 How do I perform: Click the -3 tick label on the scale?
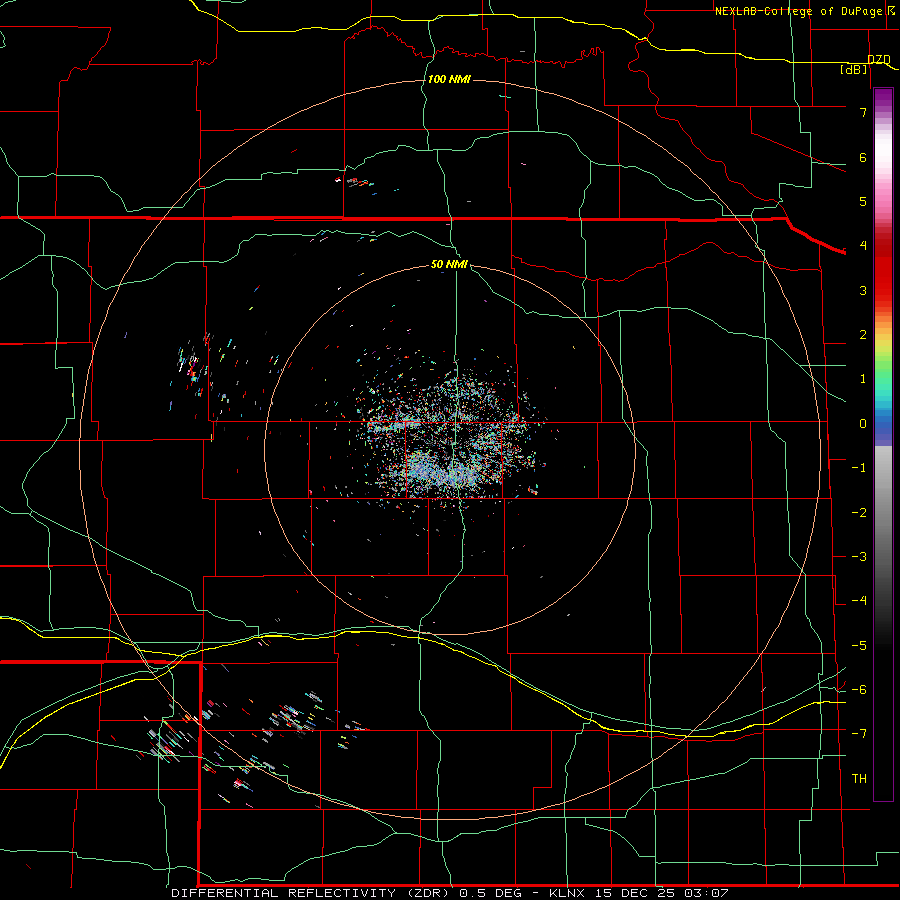coord(859,557)
